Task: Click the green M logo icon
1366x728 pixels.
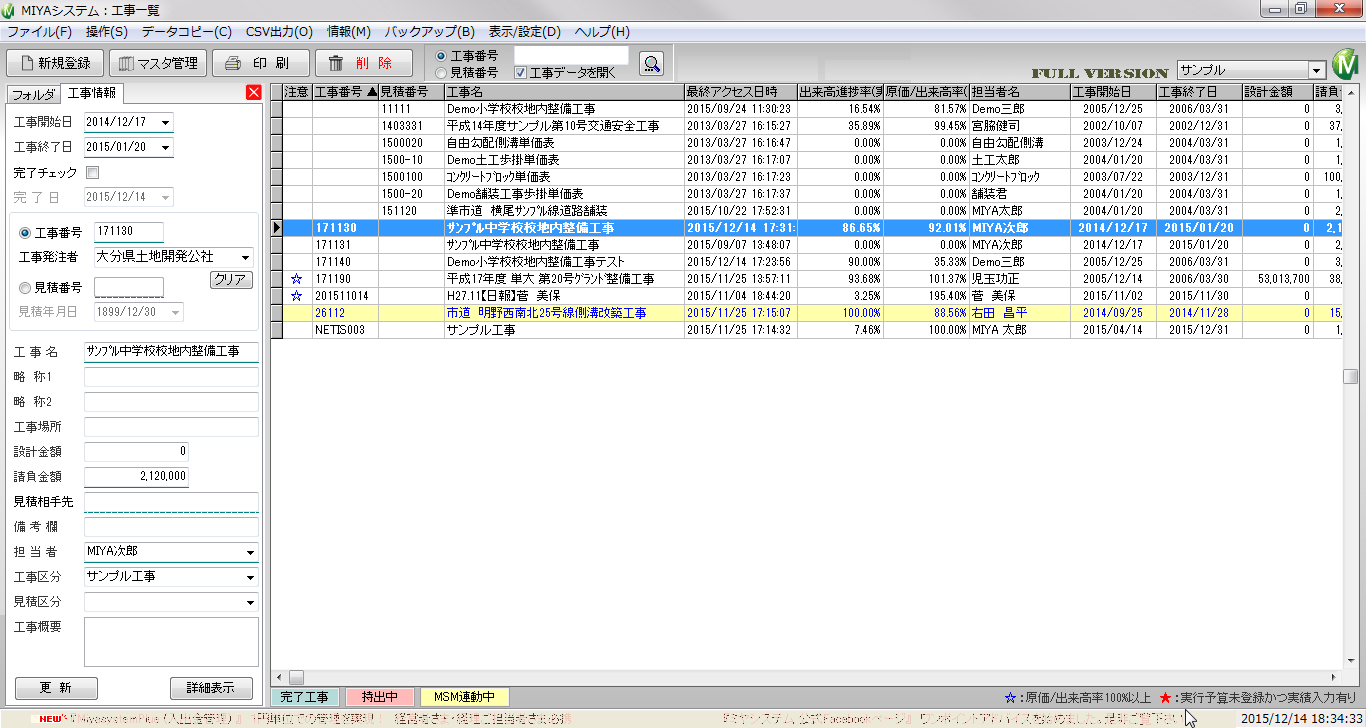Action: pyautogui.click(x=1346, y=66)
